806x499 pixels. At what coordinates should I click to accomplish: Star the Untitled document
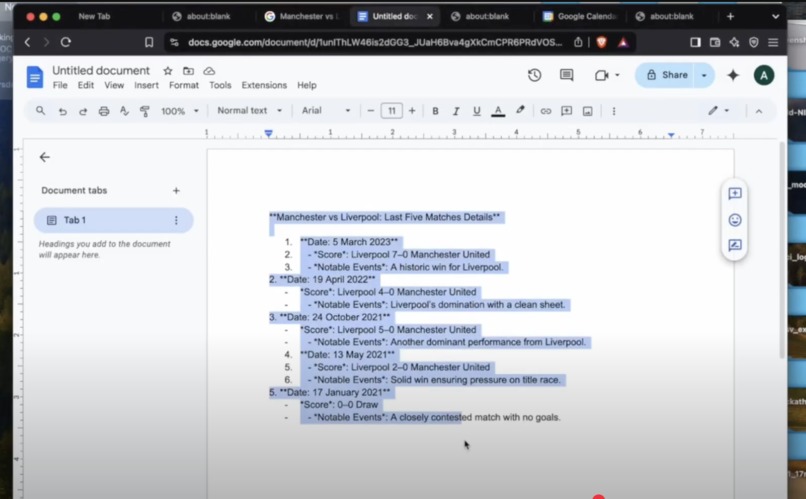pyautogui.click(x=168, y=71)
